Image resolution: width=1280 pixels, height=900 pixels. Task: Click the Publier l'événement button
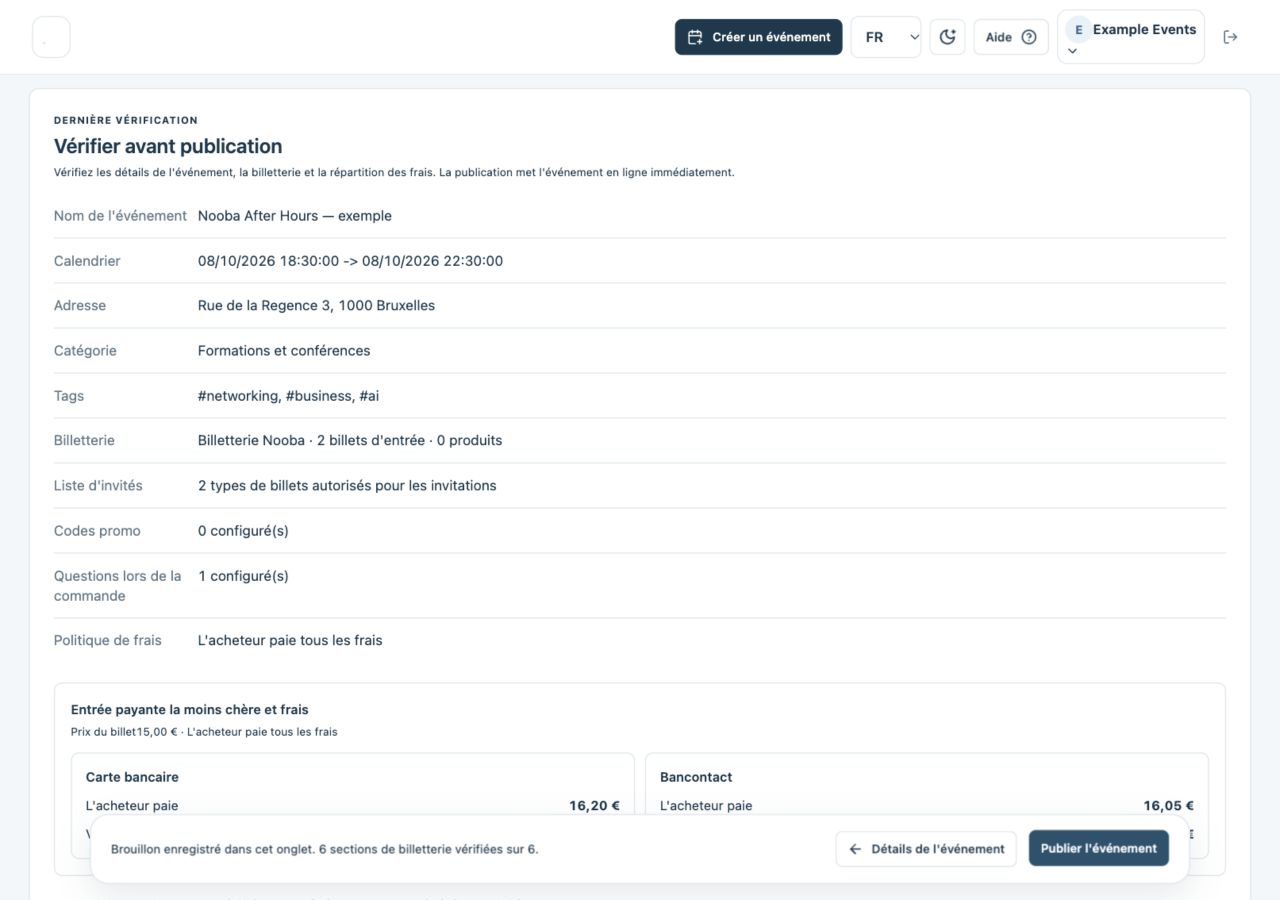coord(1099,849)
